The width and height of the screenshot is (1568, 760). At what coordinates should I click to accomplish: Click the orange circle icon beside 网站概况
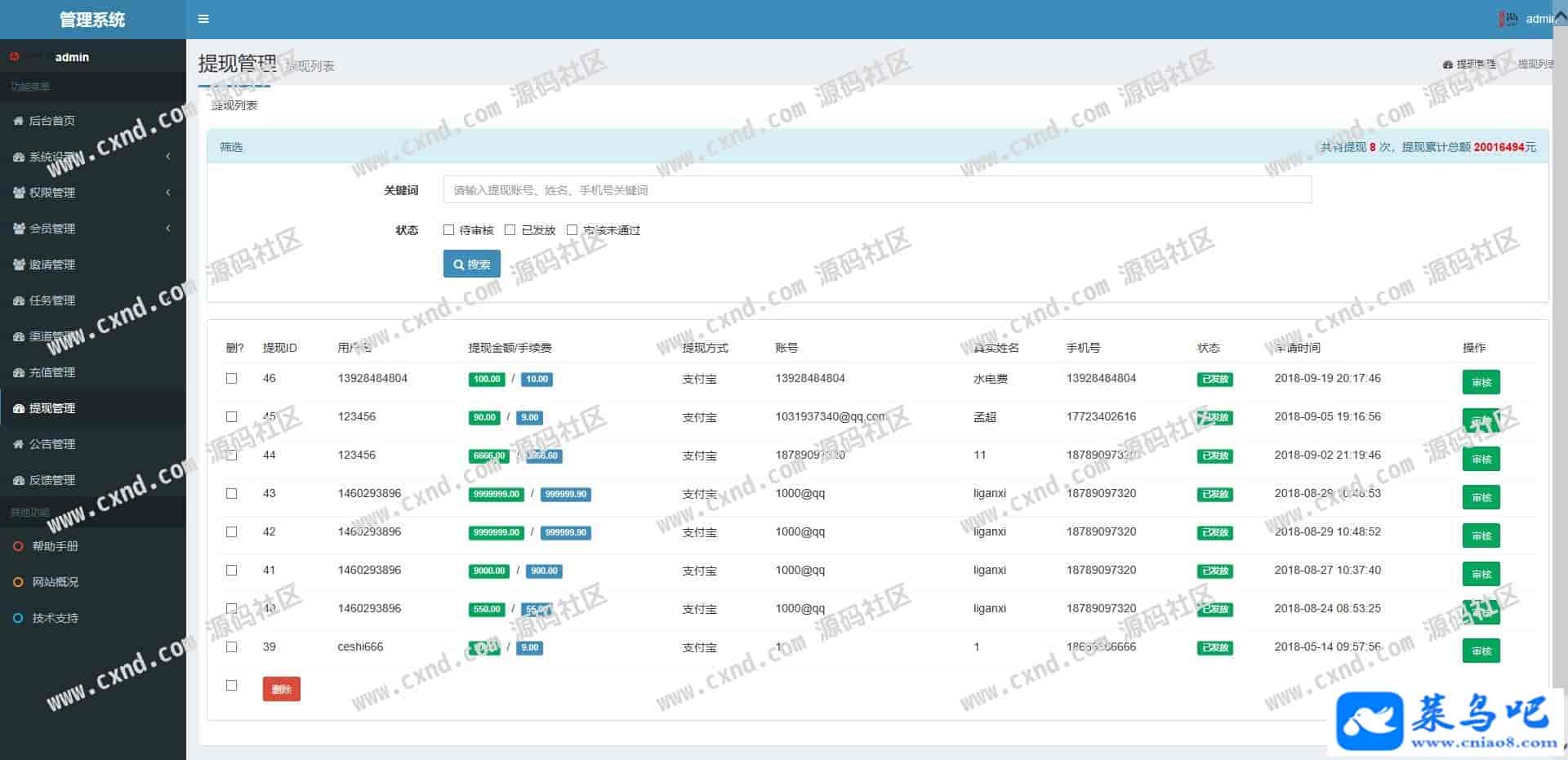(18, 582)
